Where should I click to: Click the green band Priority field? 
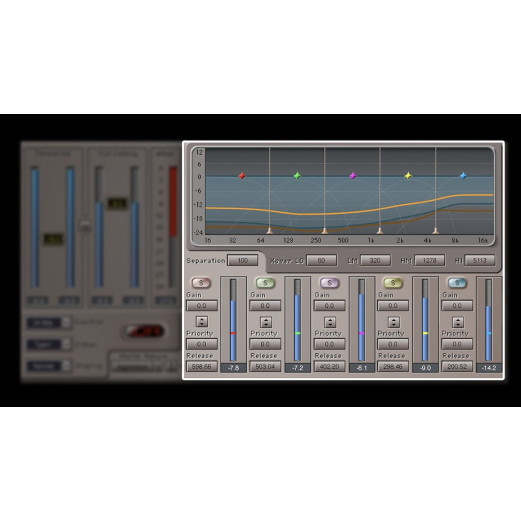click(265, 344)
